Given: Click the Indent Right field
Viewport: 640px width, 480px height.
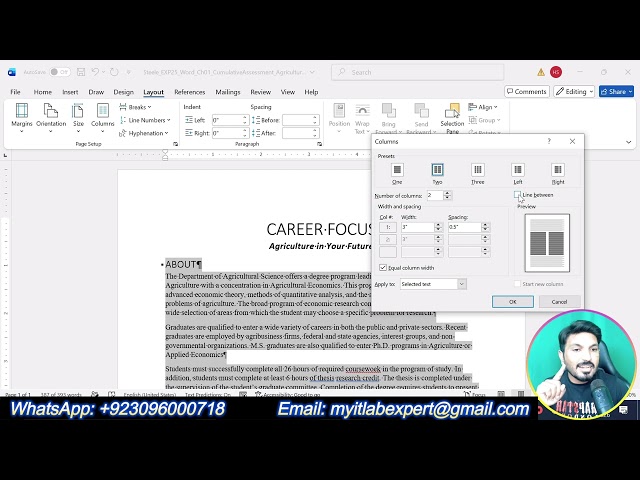Looking at the screenshot, I should pos(227,133).
